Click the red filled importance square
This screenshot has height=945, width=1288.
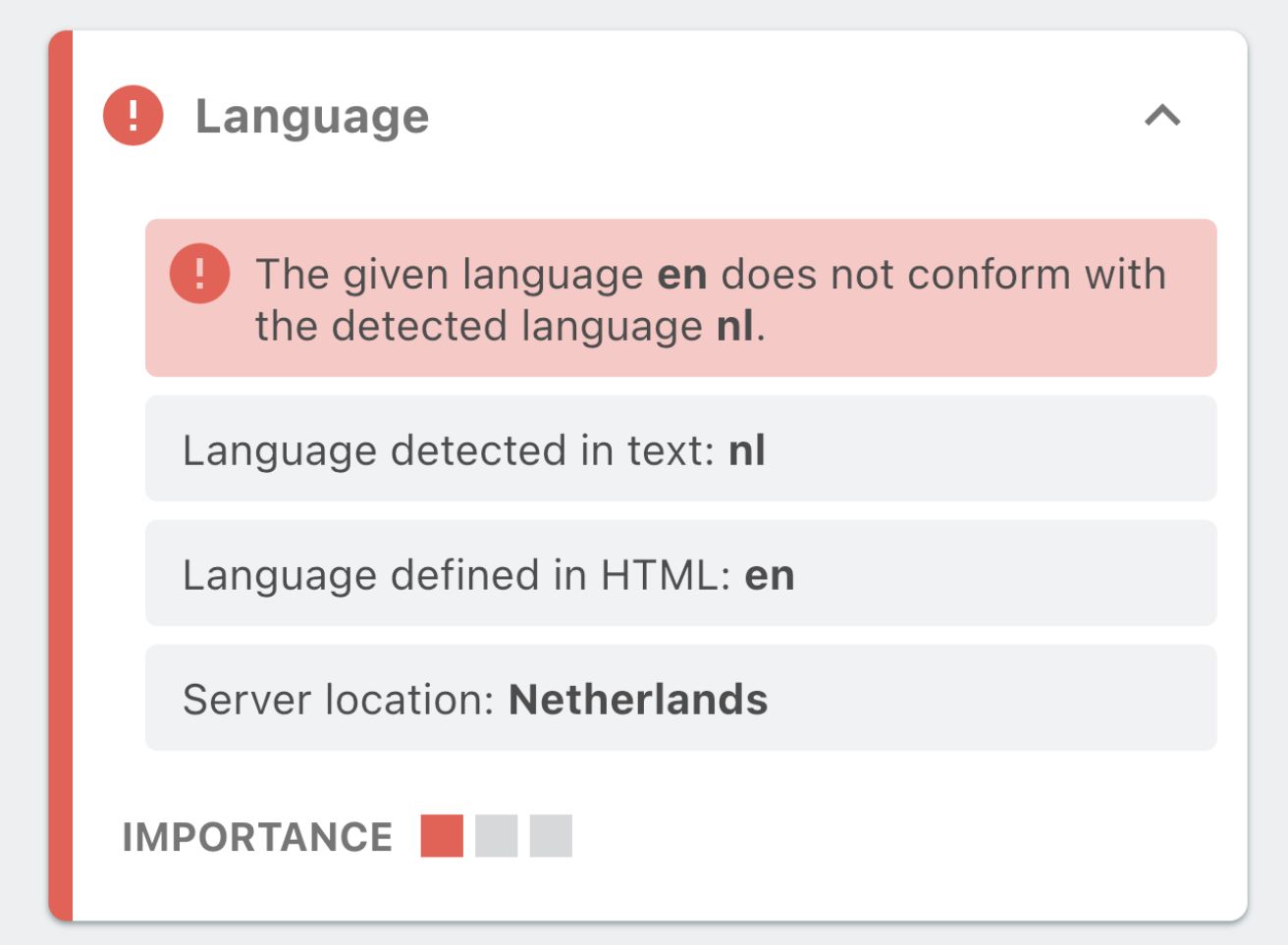(442, 836)
